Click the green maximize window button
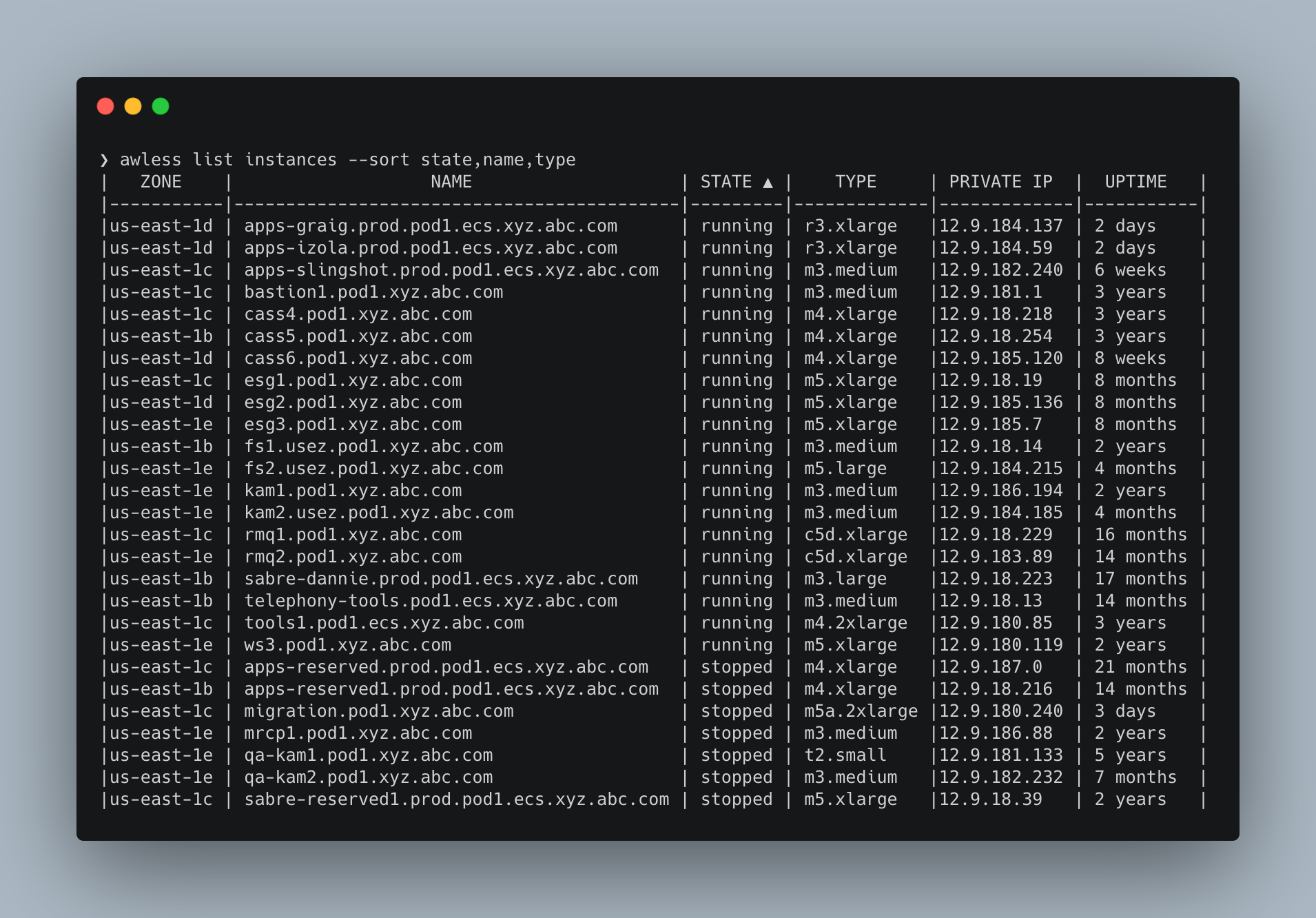 (x=161, y=106)
